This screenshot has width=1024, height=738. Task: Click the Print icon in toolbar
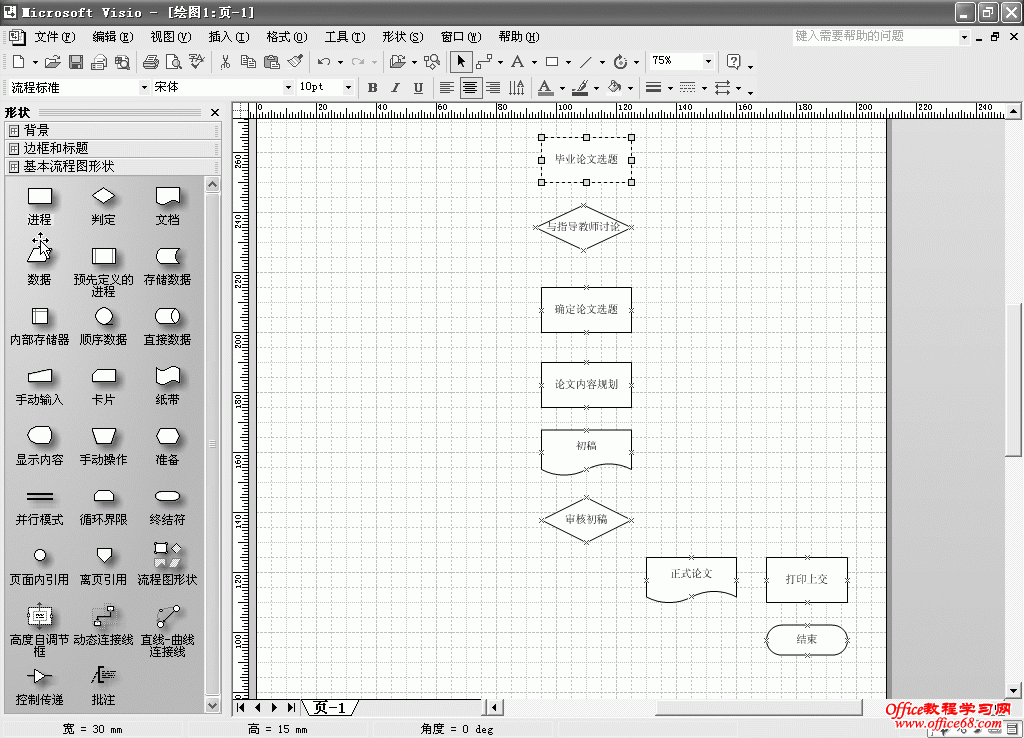pos(151,62)
